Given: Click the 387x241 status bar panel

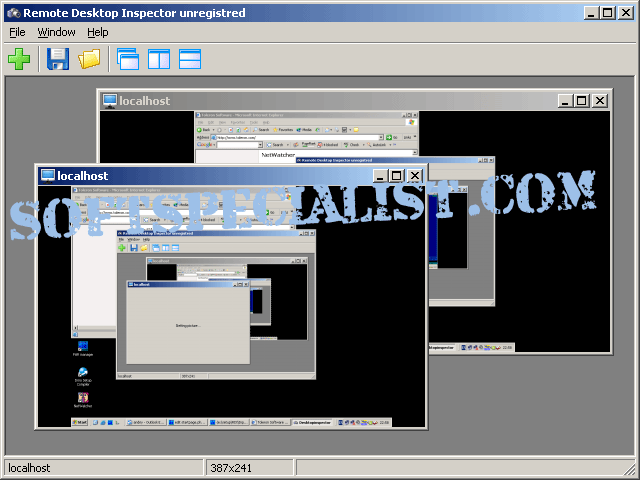Looking at the screenshot, I should coord(250,468).
